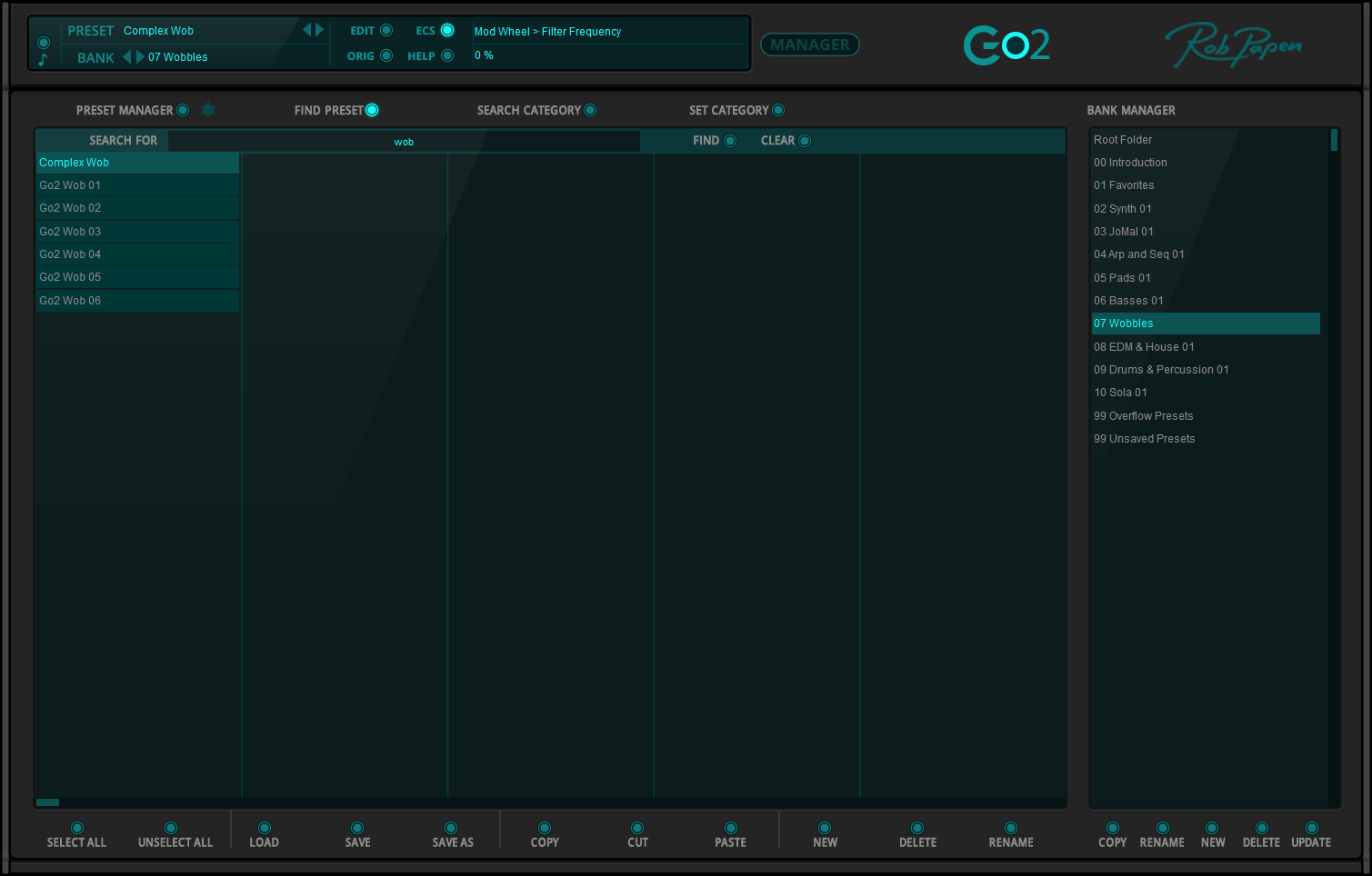Screen dimensions: 1372x876
Task: Open the bank name 07 Wobbles in the header
Action: (x=177, y=57)
